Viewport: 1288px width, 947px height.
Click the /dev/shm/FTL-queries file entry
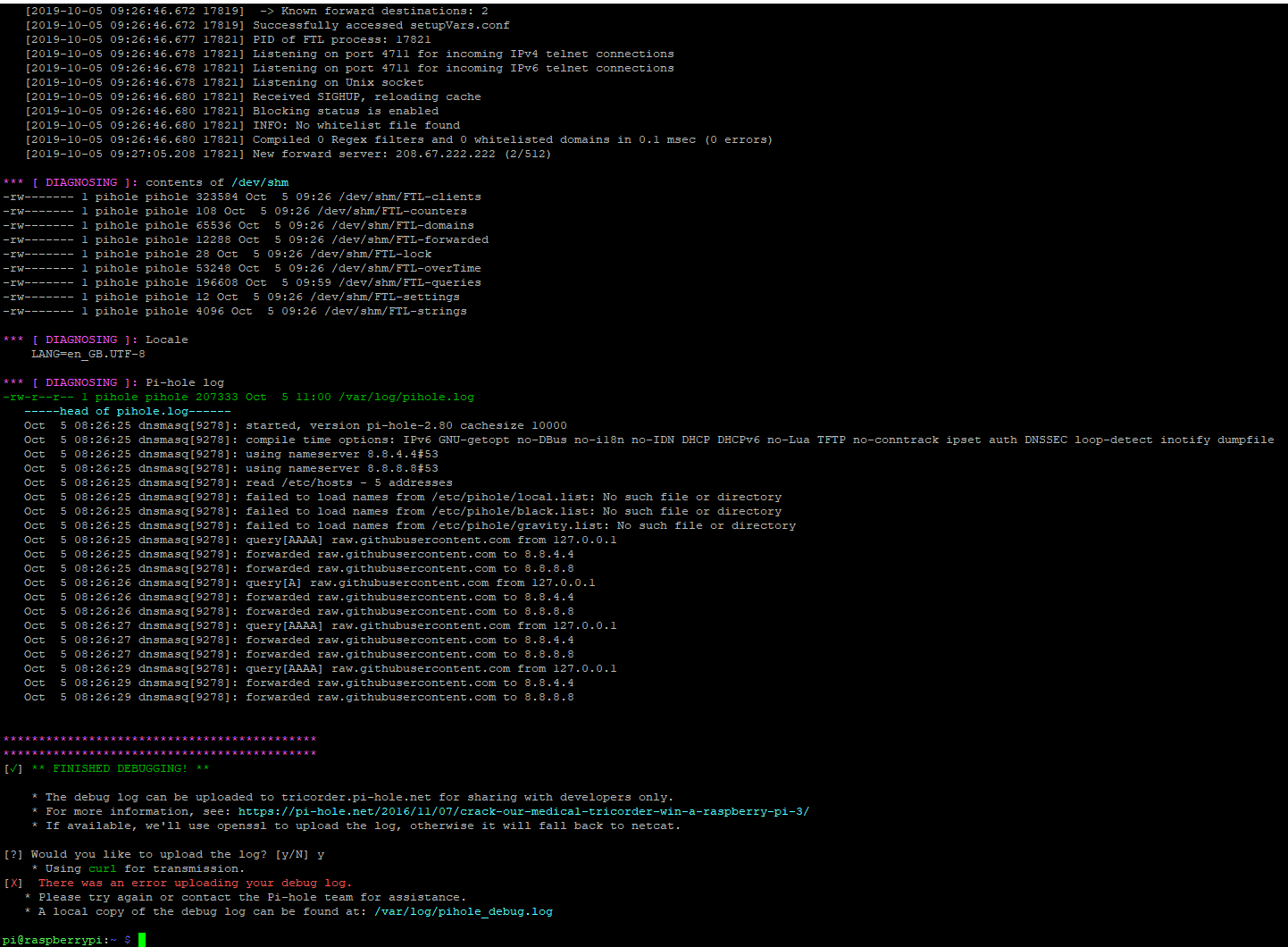(x=242, y=282)
